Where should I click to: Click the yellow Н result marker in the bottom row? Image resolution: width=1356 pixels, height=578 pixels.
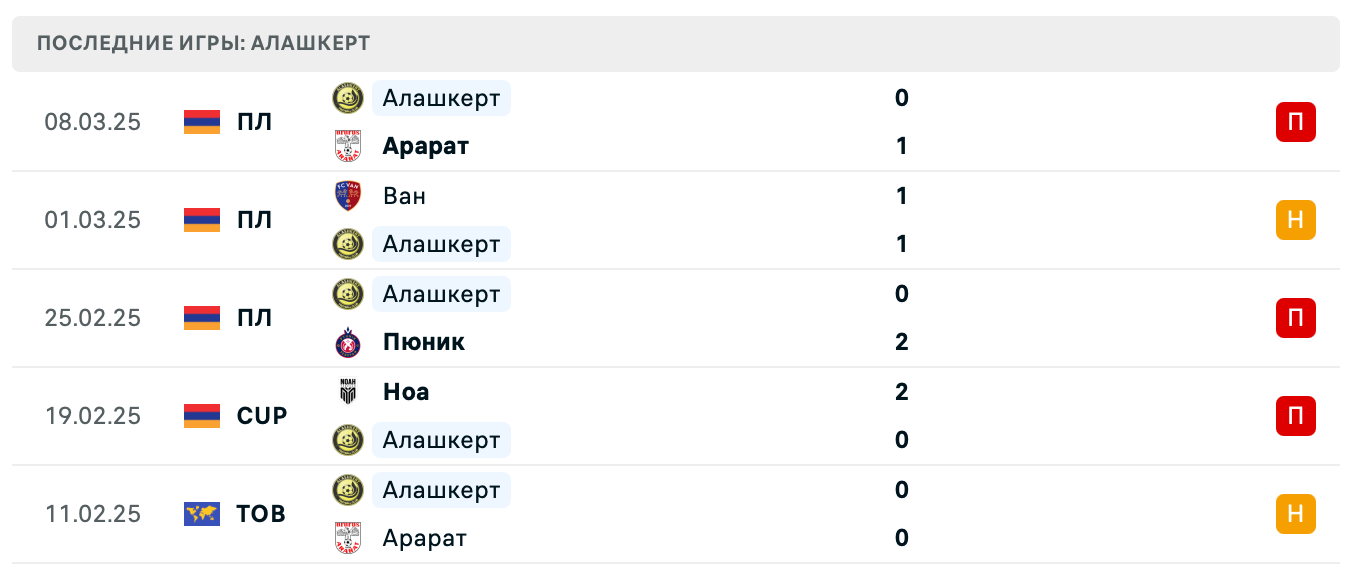pyautogui.click(x=1296, y=514)
